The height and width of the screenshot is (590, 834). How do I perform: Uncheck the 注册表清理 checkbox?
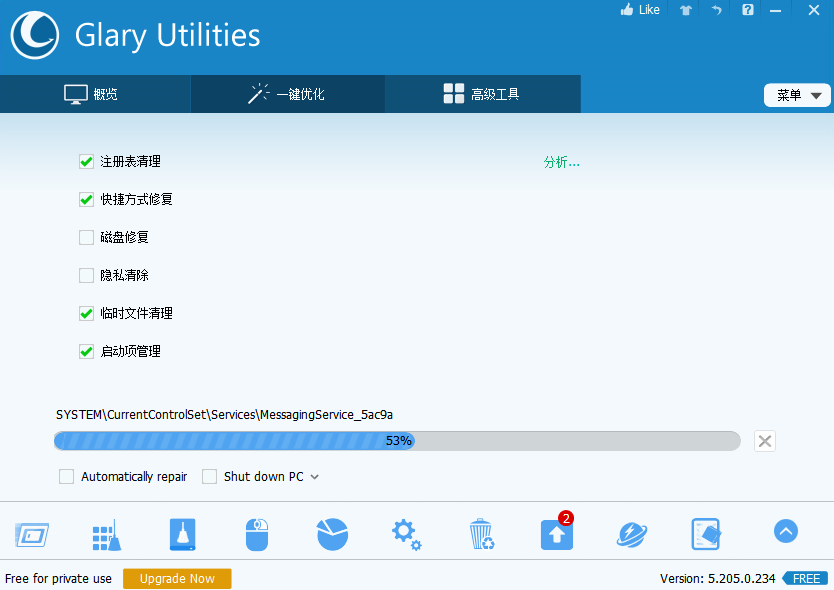click(x=86, y=161)
